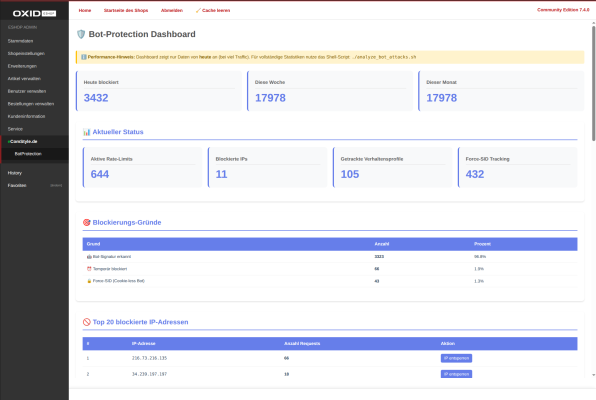This screenshot has height=400, width=596.
Task: Click the Force-SID (Cookie-less Bot) row label
Action: tap(119, 281)
